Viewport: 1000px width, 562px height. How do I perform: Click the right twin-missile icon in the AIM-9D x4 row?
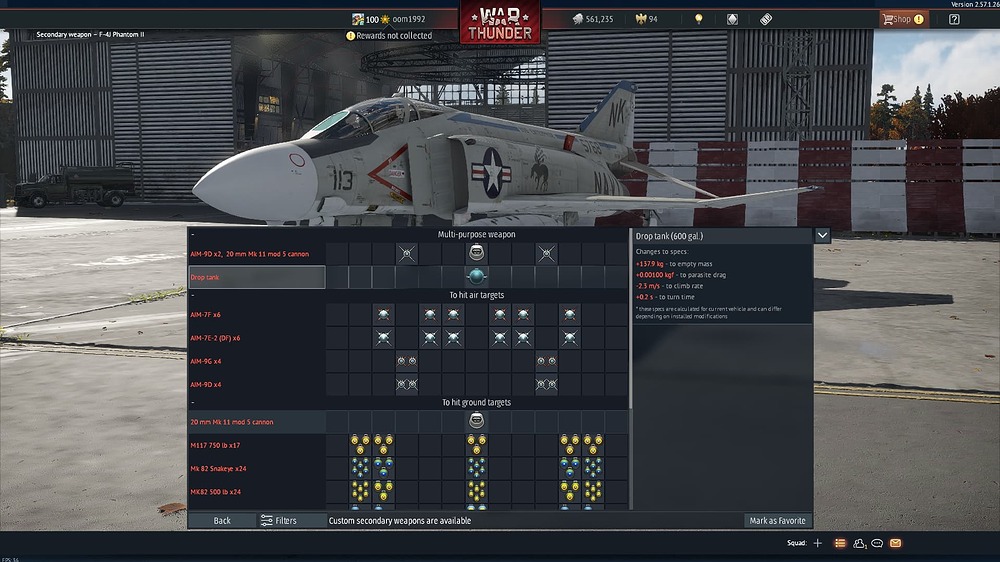(546, 384)
